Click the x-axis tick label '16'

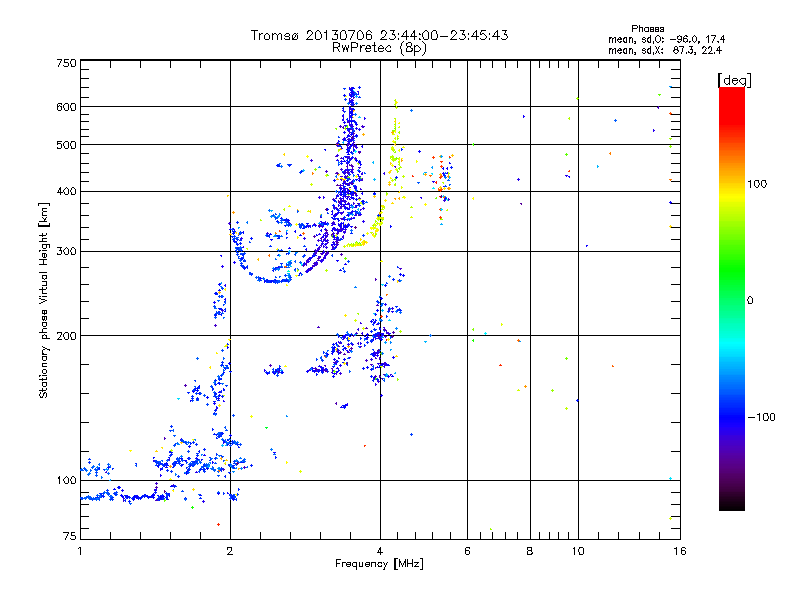(680, 551)
